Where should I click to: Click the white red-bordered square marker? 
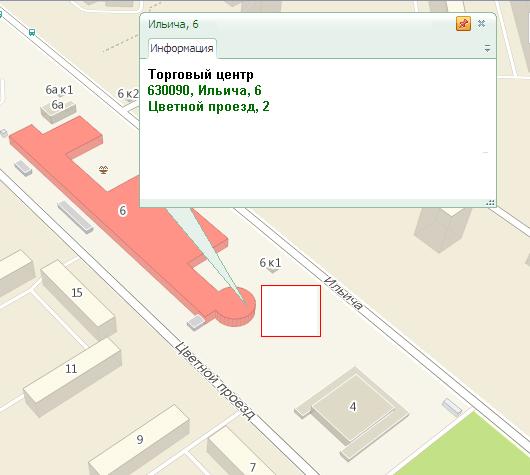291,311
